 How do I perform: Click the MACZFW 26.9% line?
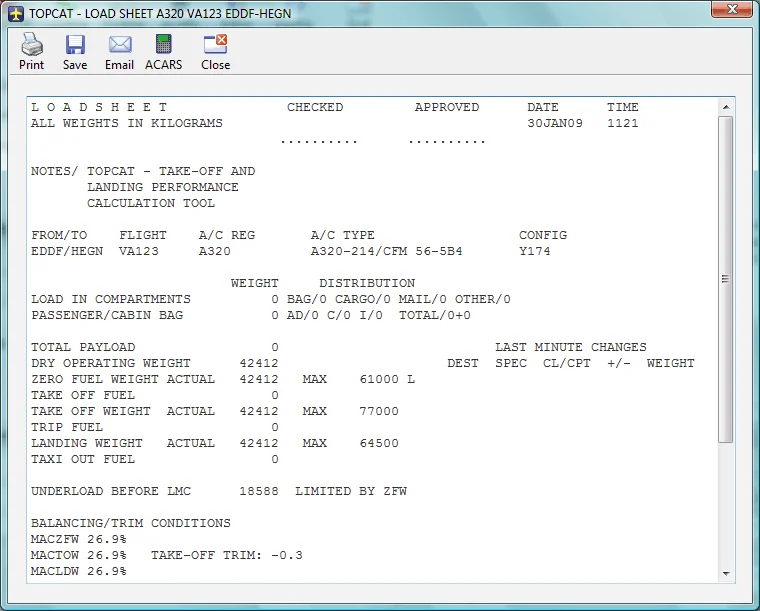pos(79,539)
